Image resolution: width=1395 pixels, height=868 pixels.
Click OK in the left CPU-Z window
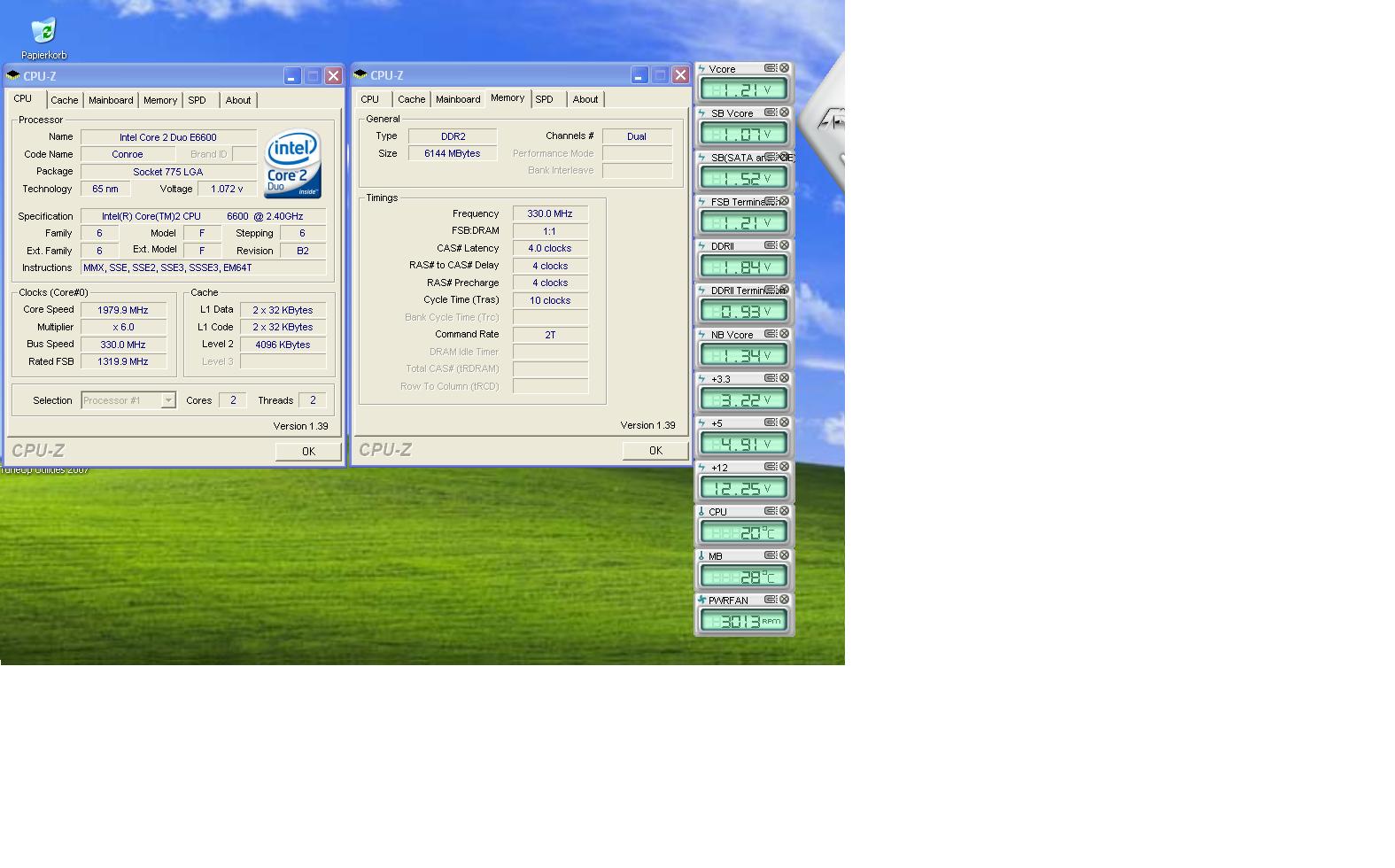tap(308, 451)
